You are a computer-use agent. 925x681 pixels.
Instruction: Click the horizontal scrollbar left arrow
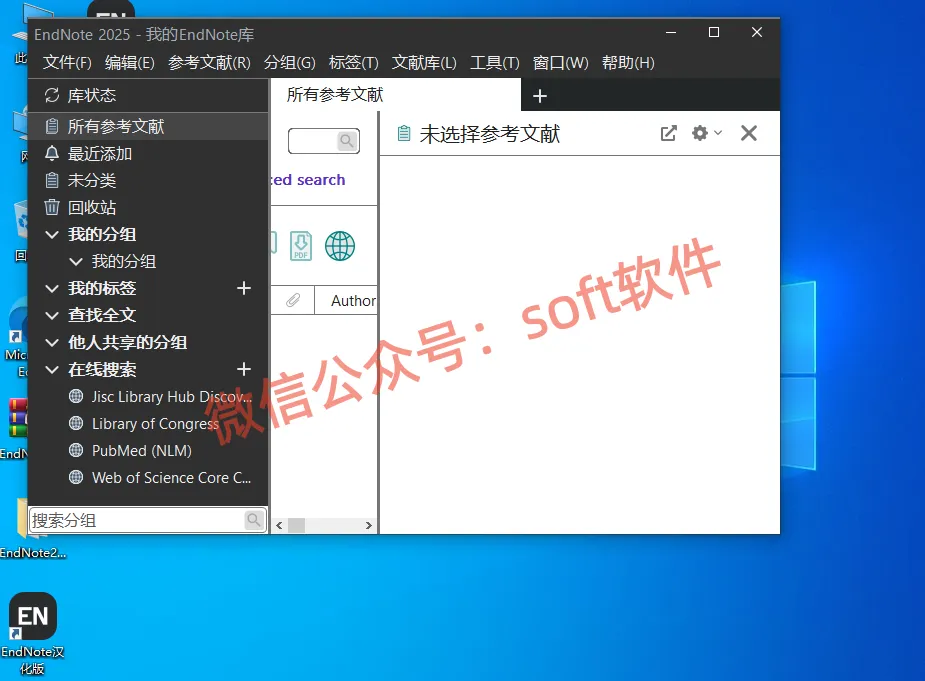[279, 525]
